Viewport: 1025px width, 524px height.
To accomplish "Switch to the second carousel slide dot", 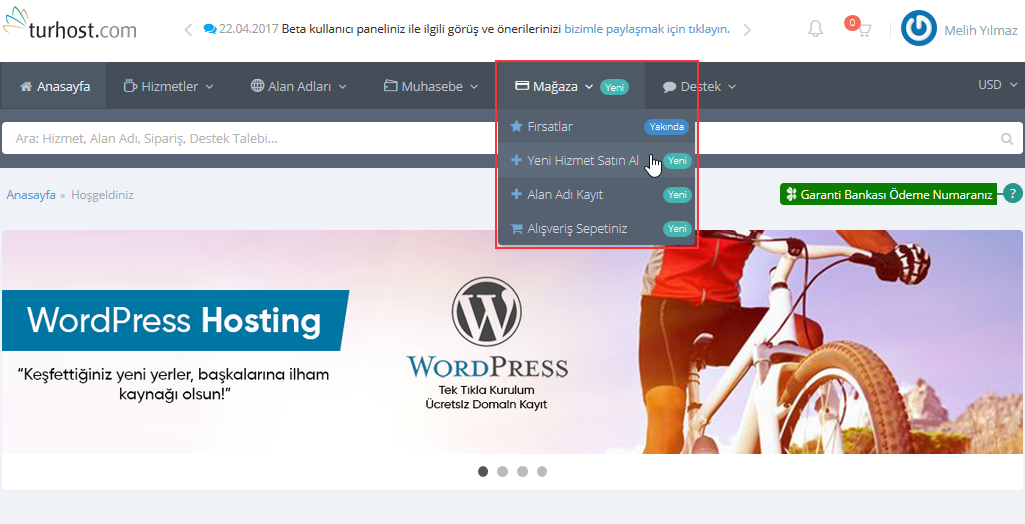I will pyautogui.click(x=502, y=471).
